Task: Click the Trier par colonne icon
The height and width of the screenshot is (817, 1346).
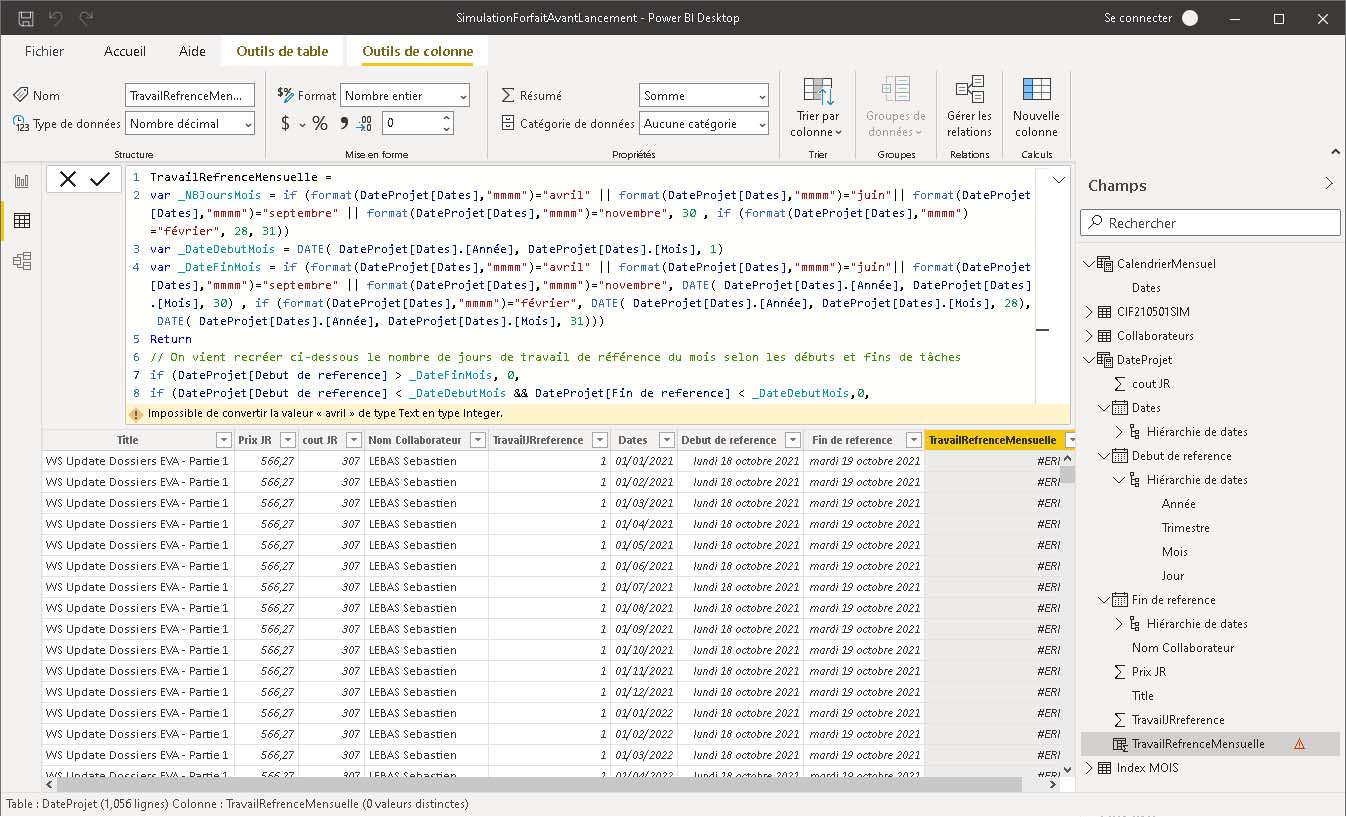Action: [x=818, y=91]
